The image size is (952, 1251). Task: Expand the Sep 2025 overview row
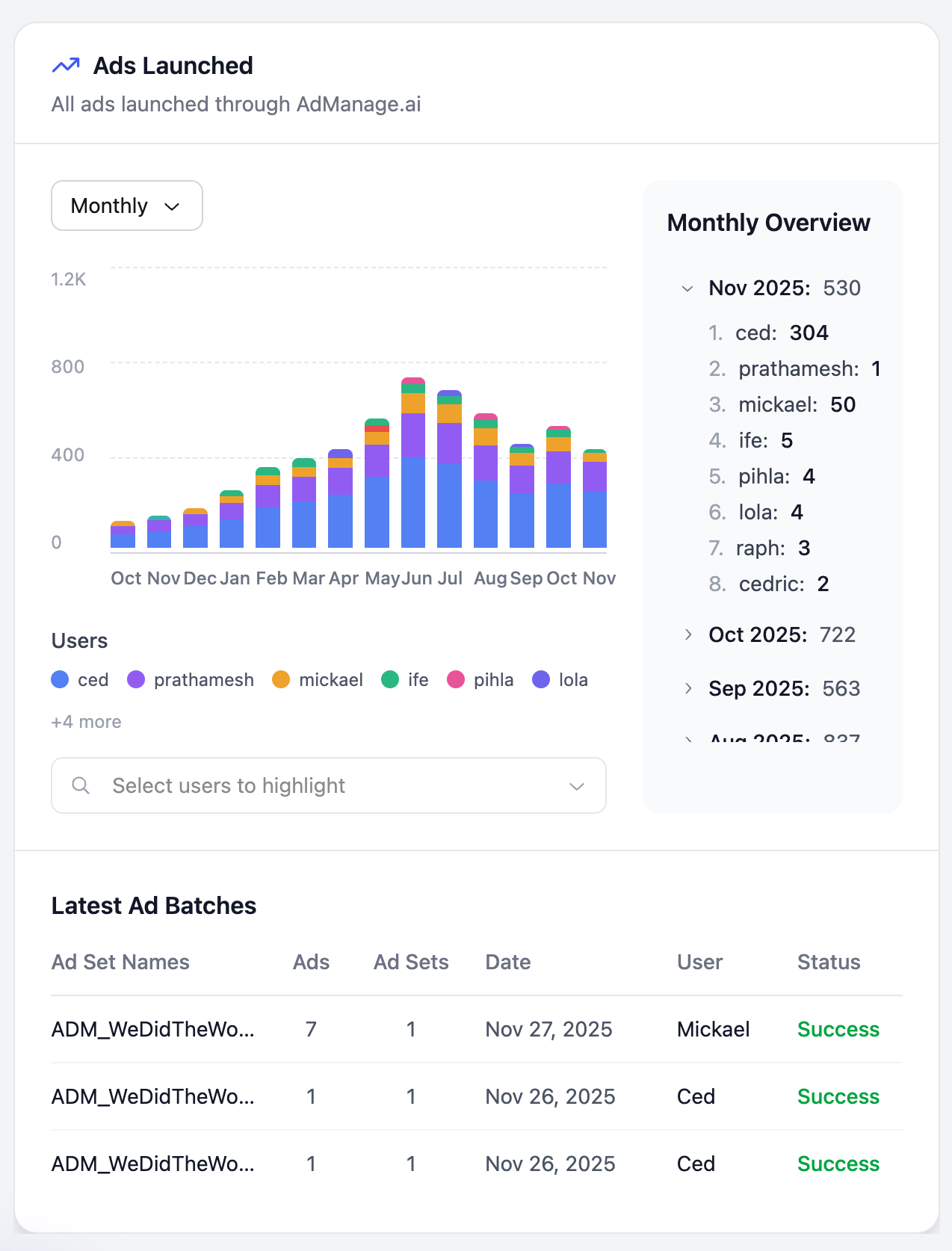(687, 688)
